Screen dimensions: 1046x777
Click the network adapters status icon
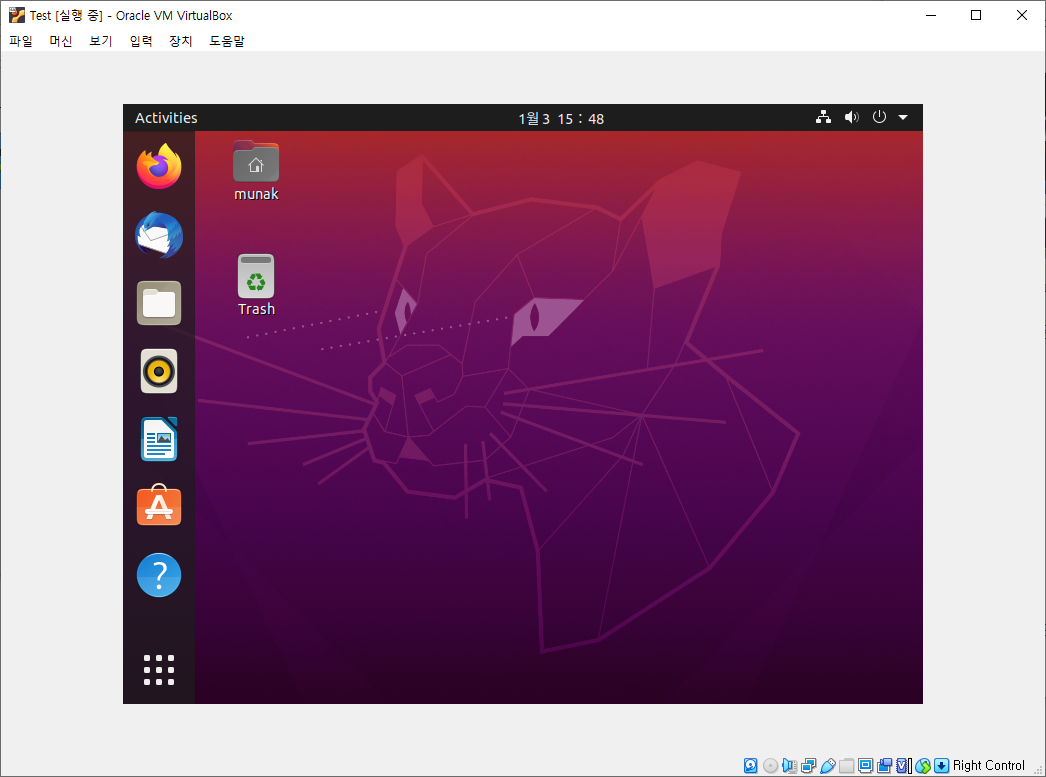pyautogui.click(x=809, y=766)
